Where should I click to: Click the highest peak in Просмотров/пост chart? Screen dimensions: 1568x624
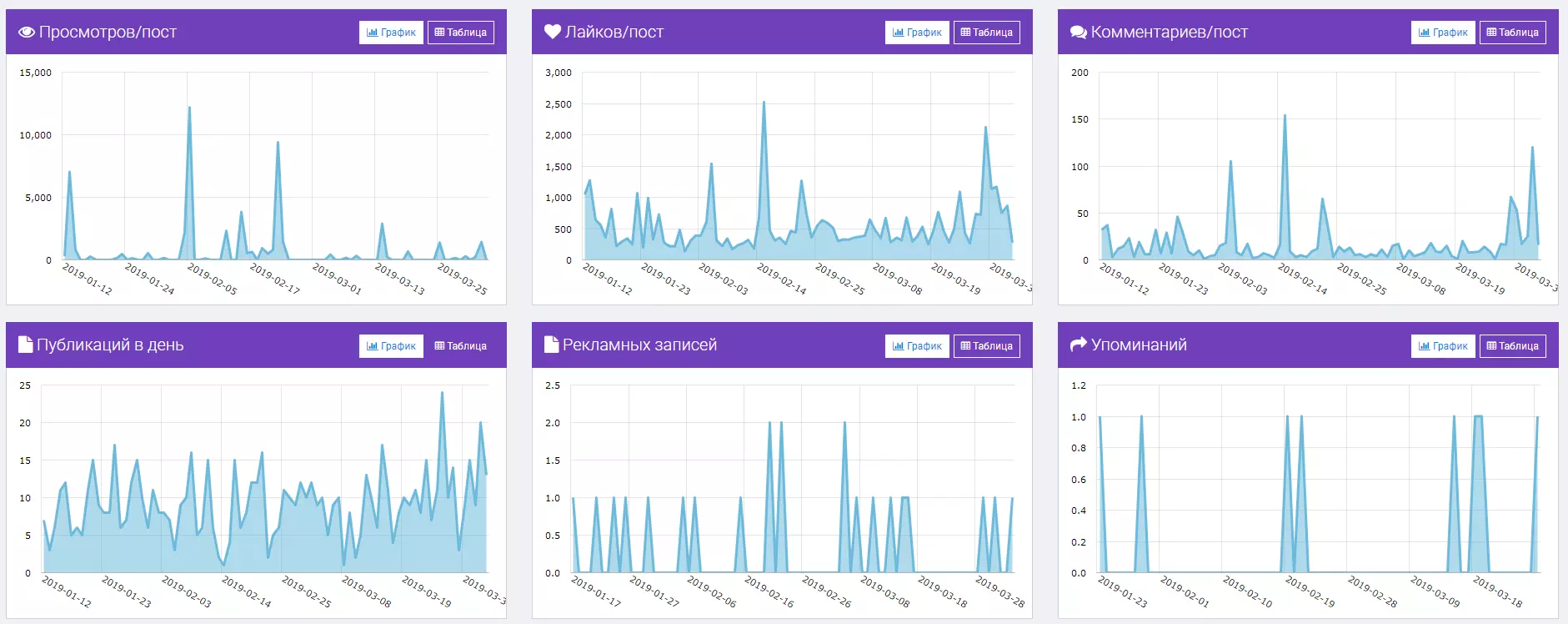tap(189, 108)
